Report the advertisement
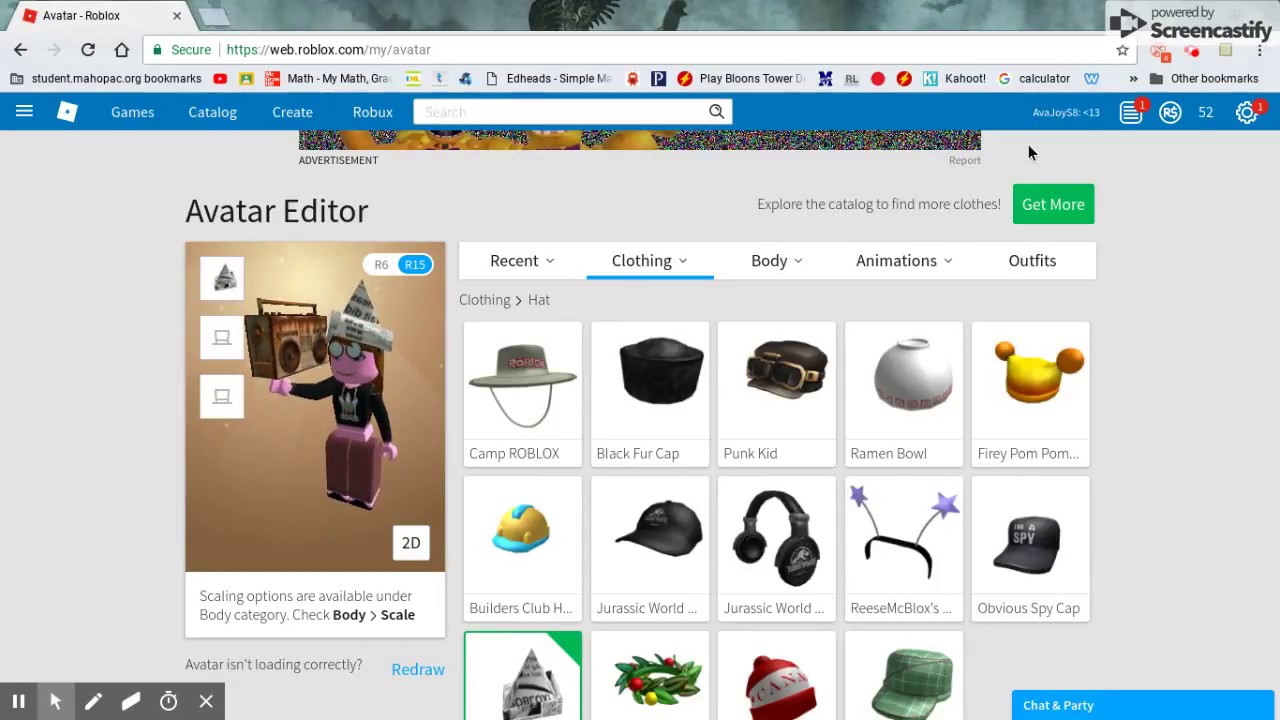The width and height of the screenshot is (1280, 720). click(x=964, y=160)
